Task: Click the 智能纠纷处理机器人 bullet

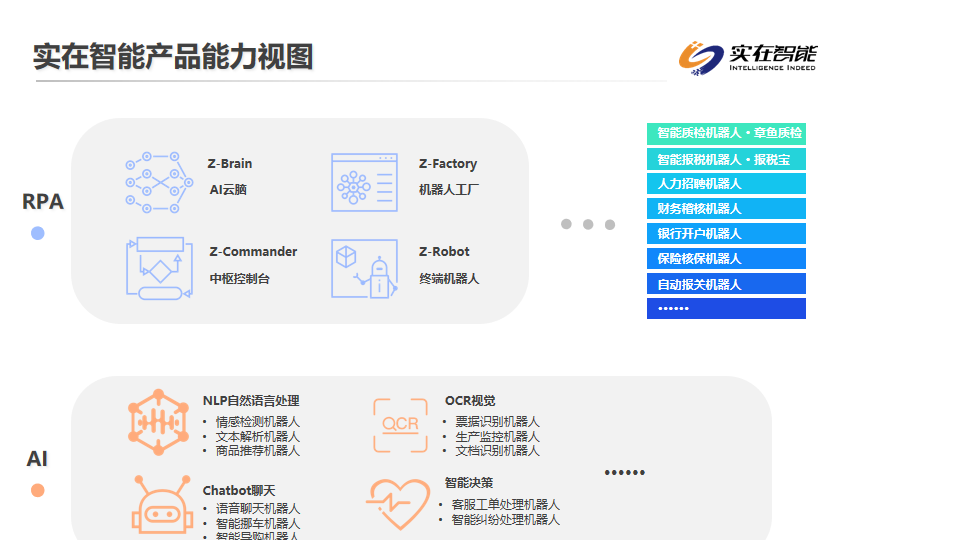Action: [x=505, y=520]
